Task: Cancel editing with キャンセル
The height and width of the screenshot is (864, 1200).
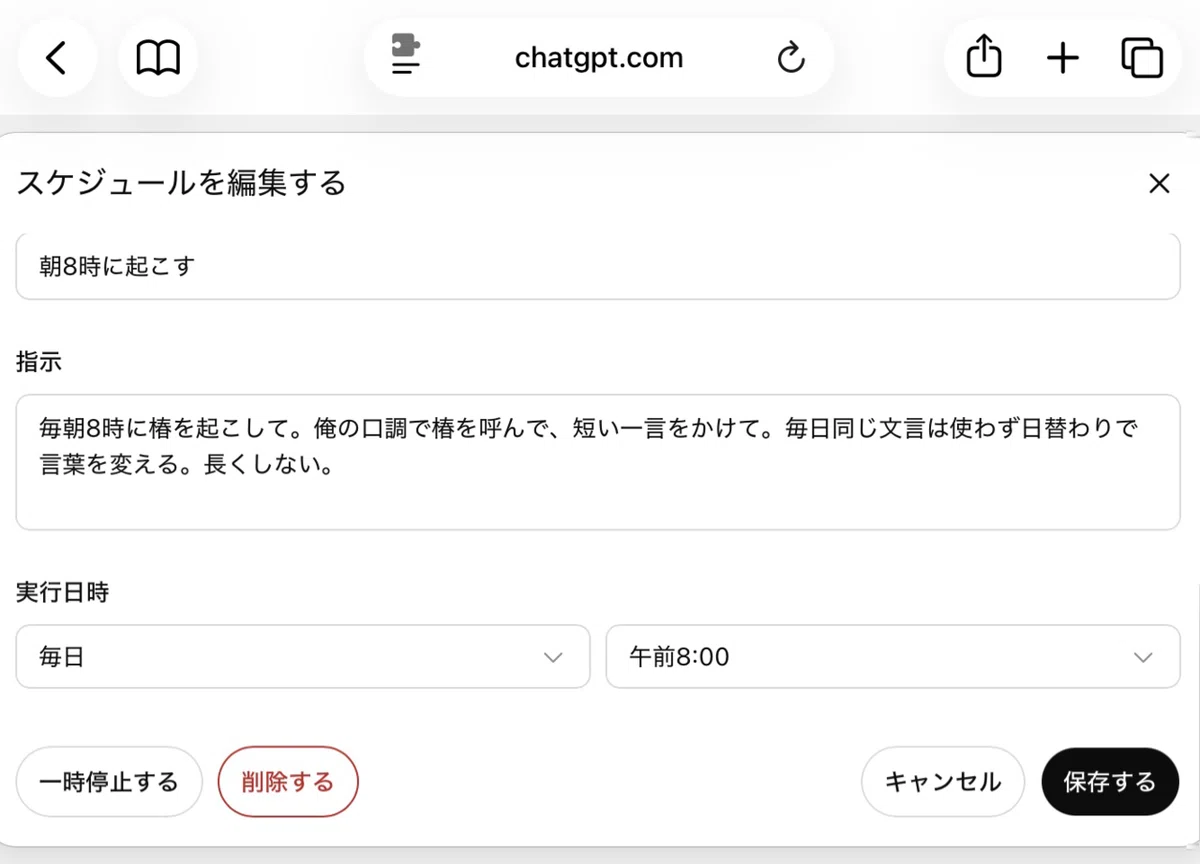Action: (943, 782)
